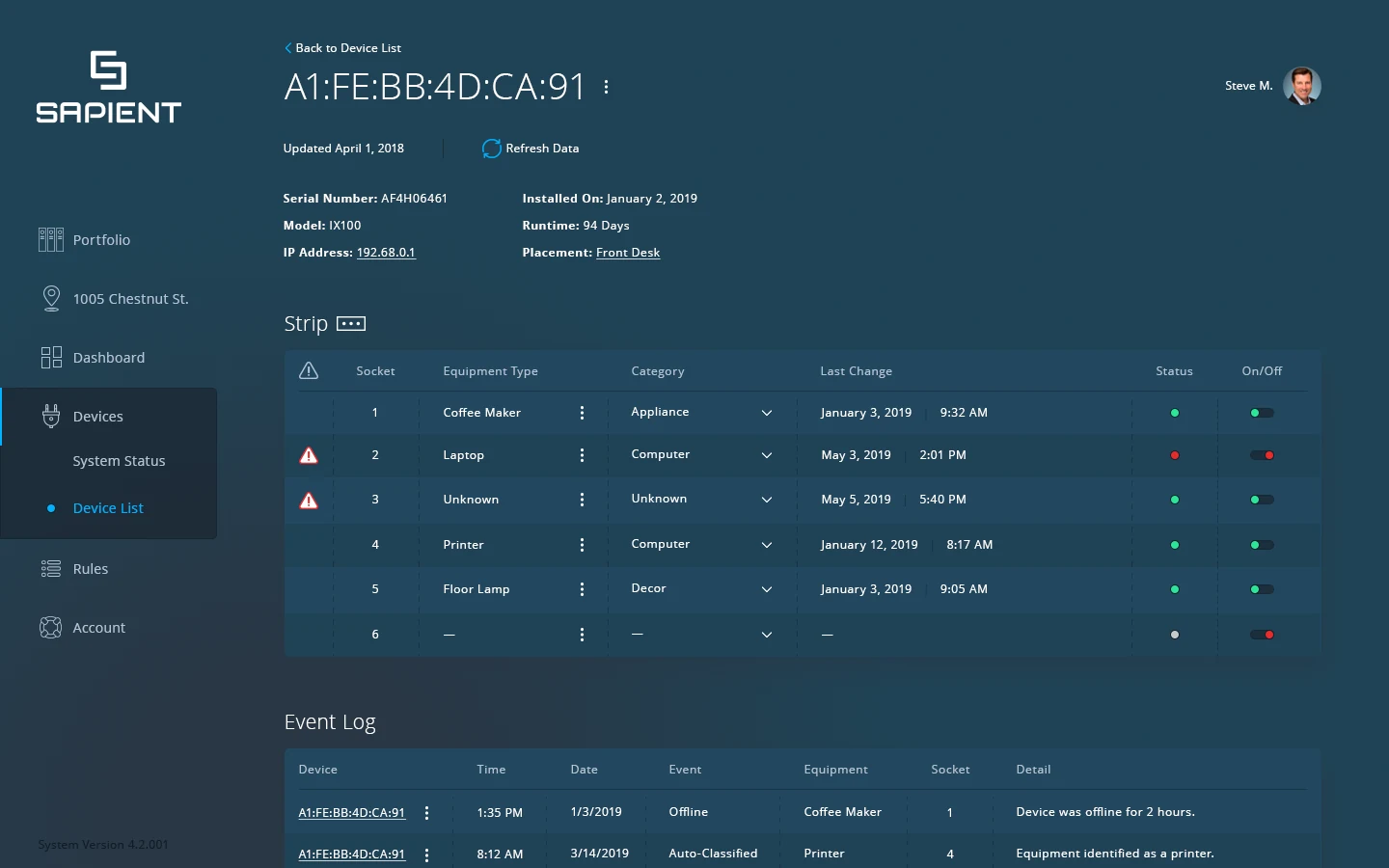
Task: Toggle socket 5 Floor Lamp power switch
Action: point(1262,589)
